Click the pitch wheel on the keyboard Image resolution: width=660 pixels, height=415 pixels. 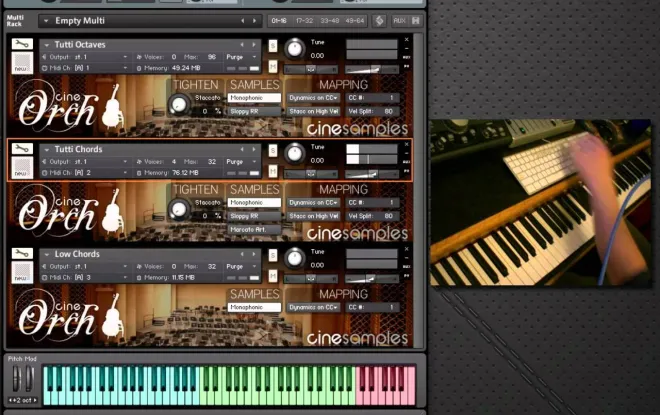click(16, 378)
